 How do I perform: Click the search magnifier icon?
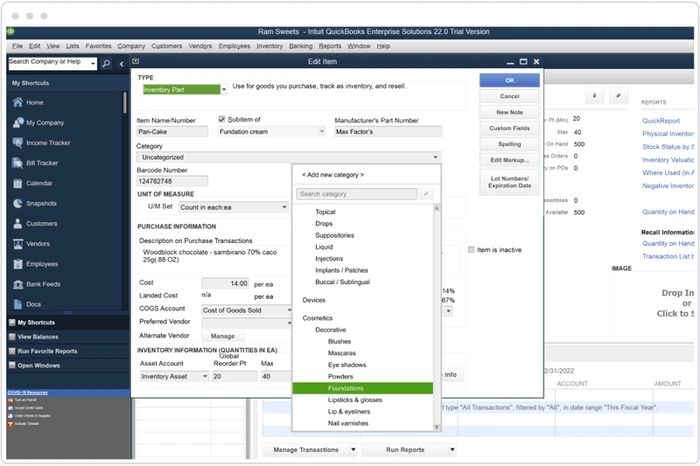click(x=105, y=64)
